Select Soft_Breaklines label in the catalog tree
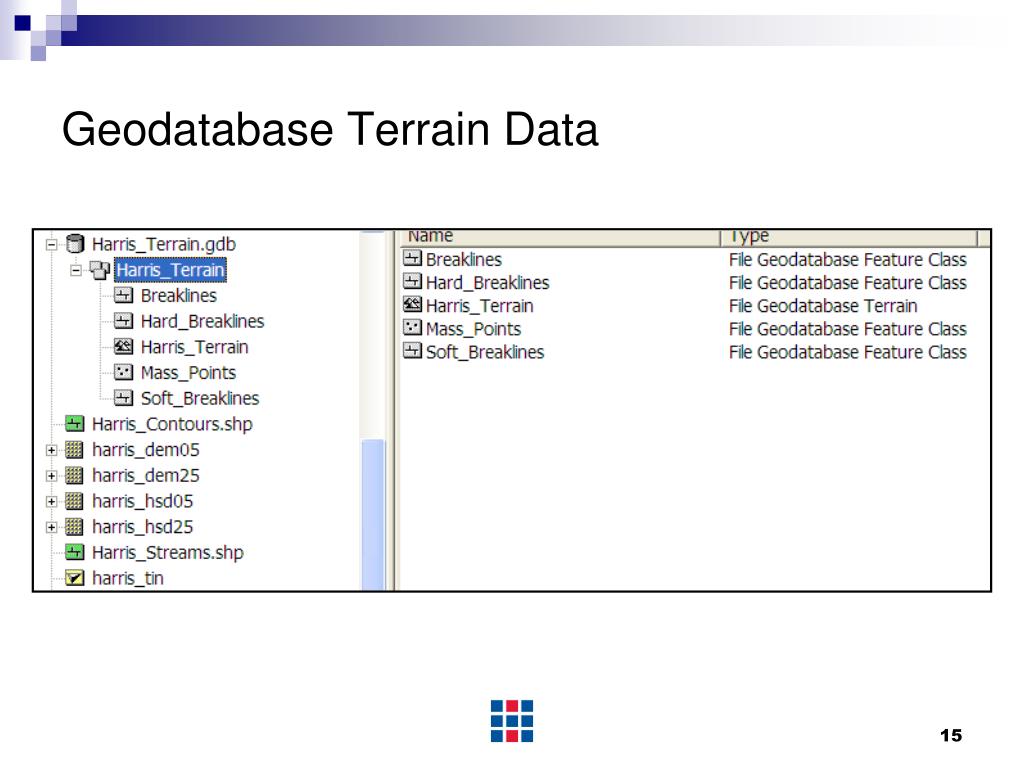The height and width of the screenshot is (768, 1024). point(200,398)
